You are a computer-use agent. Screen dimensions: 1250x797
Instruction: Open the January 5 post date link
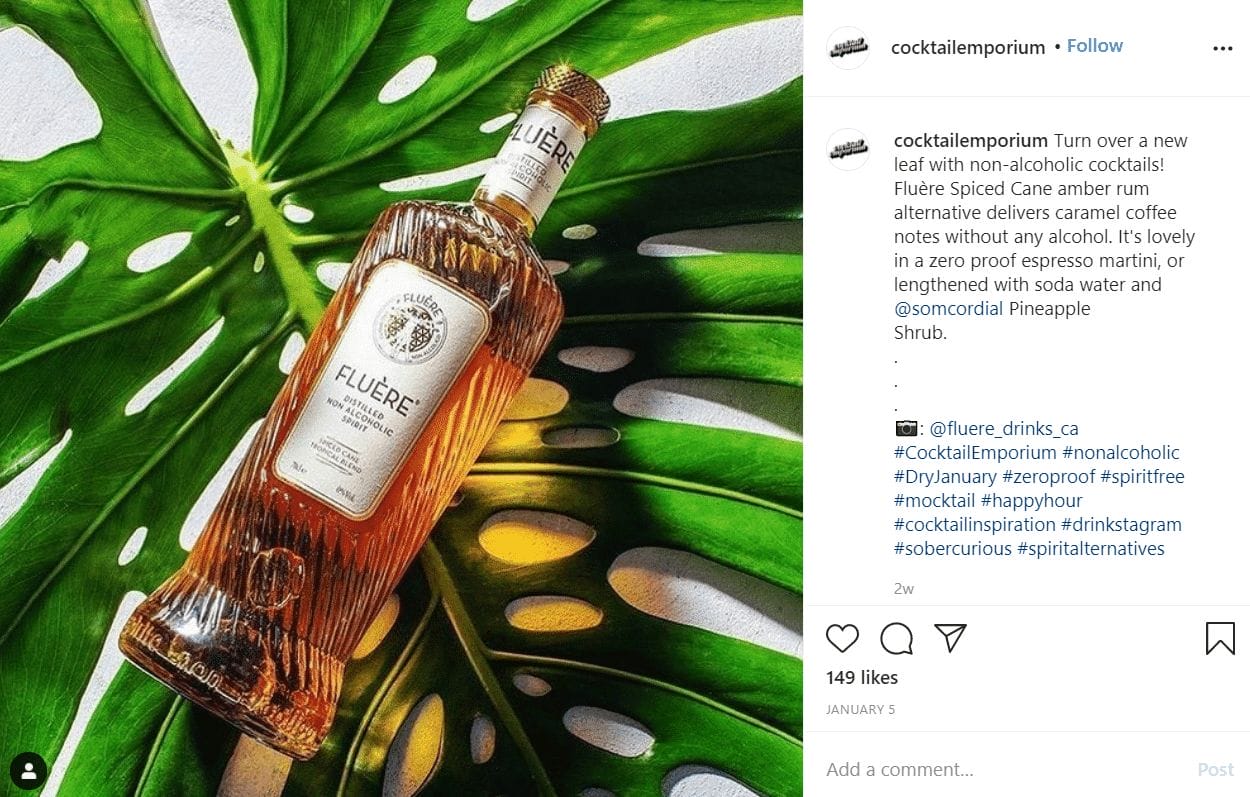(860, 709)
